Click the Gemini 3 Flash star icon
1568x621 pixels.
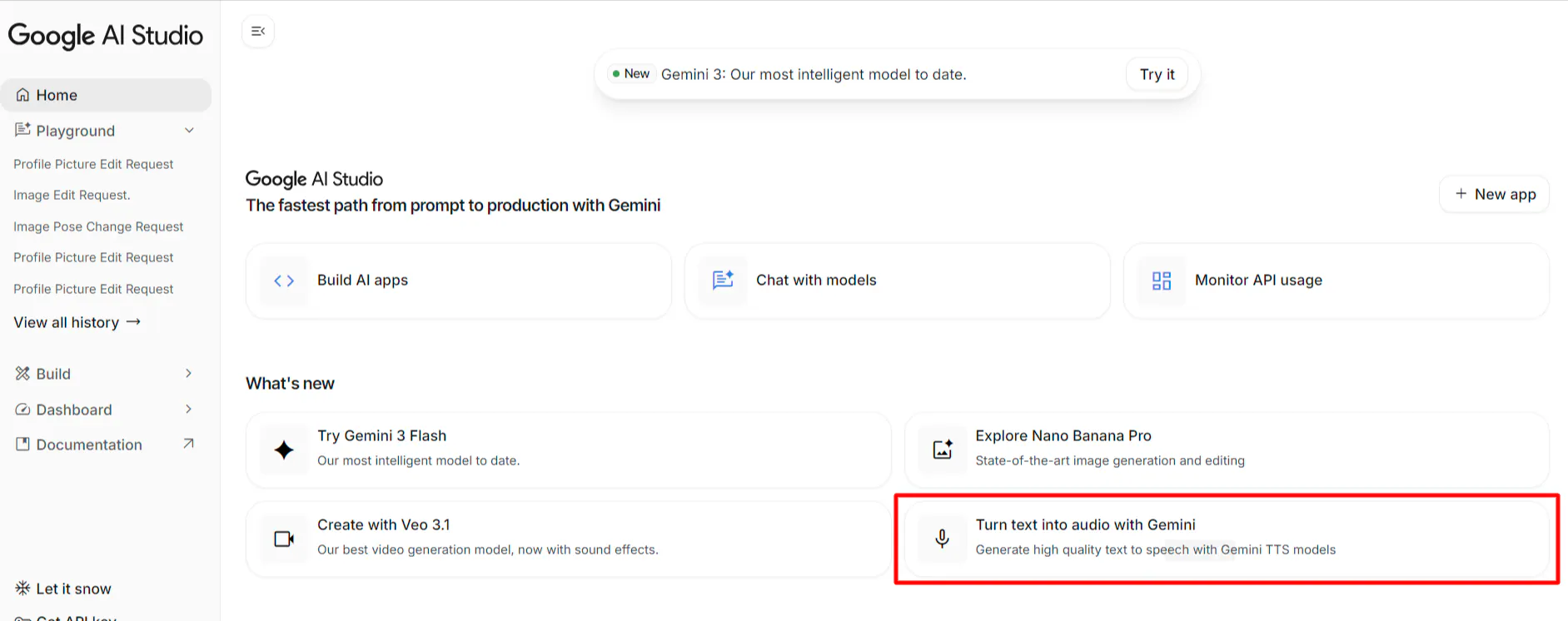(x=284, y=450)
